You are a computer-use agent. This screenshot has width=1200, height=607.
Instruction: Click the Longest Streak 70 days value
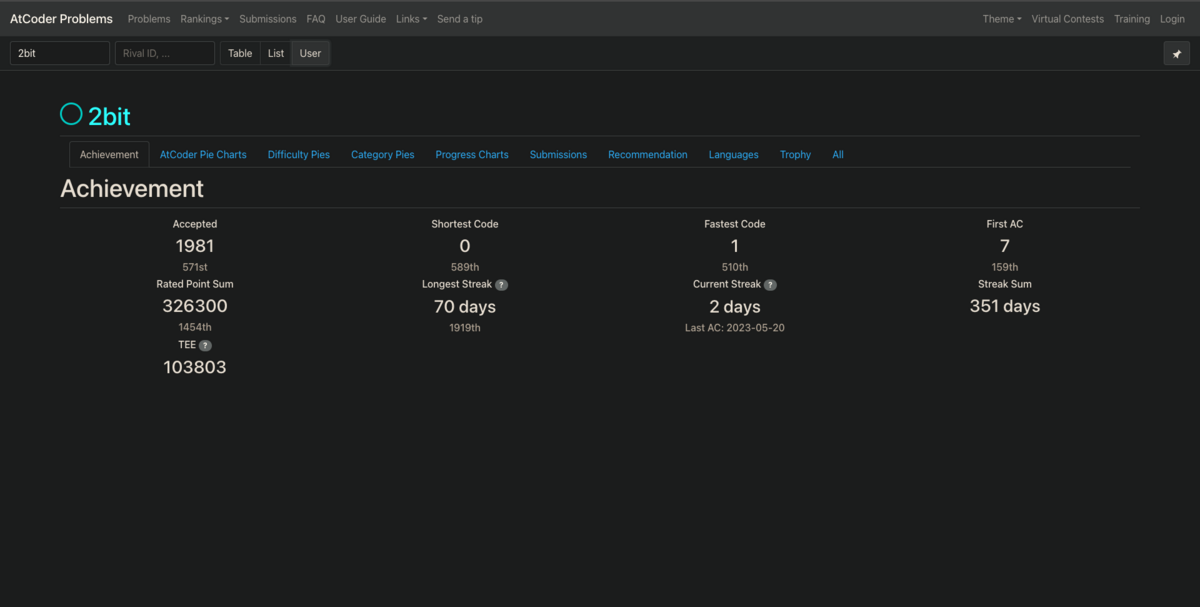(x=465, y=307)
